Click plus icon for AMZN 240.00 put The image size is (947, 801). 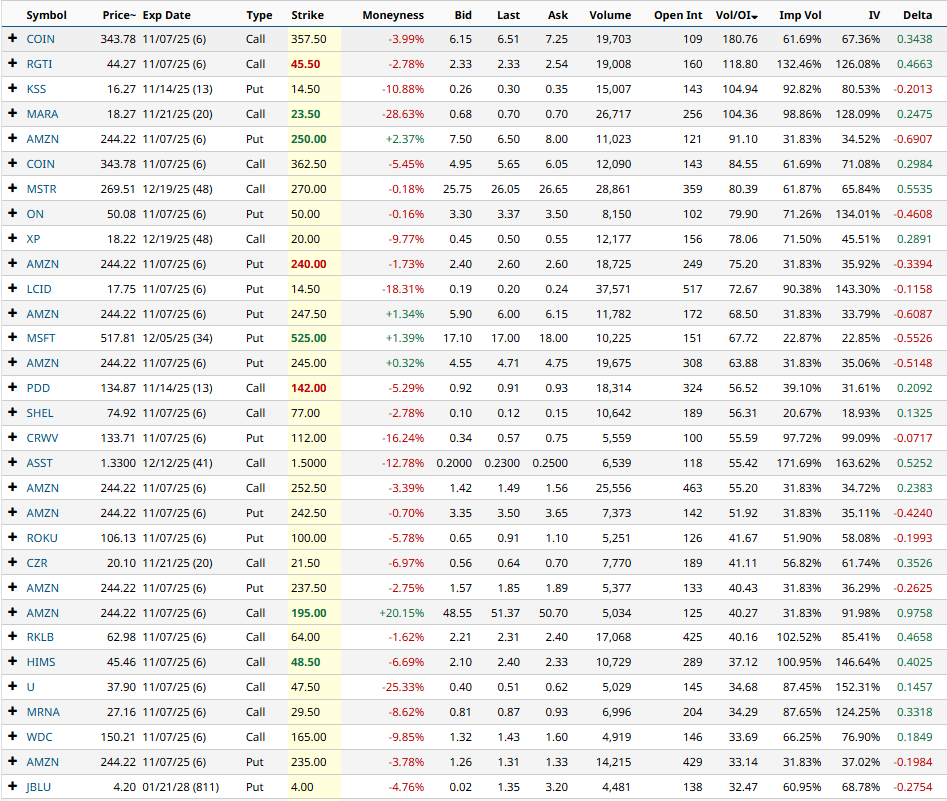[x=12, y=263]
